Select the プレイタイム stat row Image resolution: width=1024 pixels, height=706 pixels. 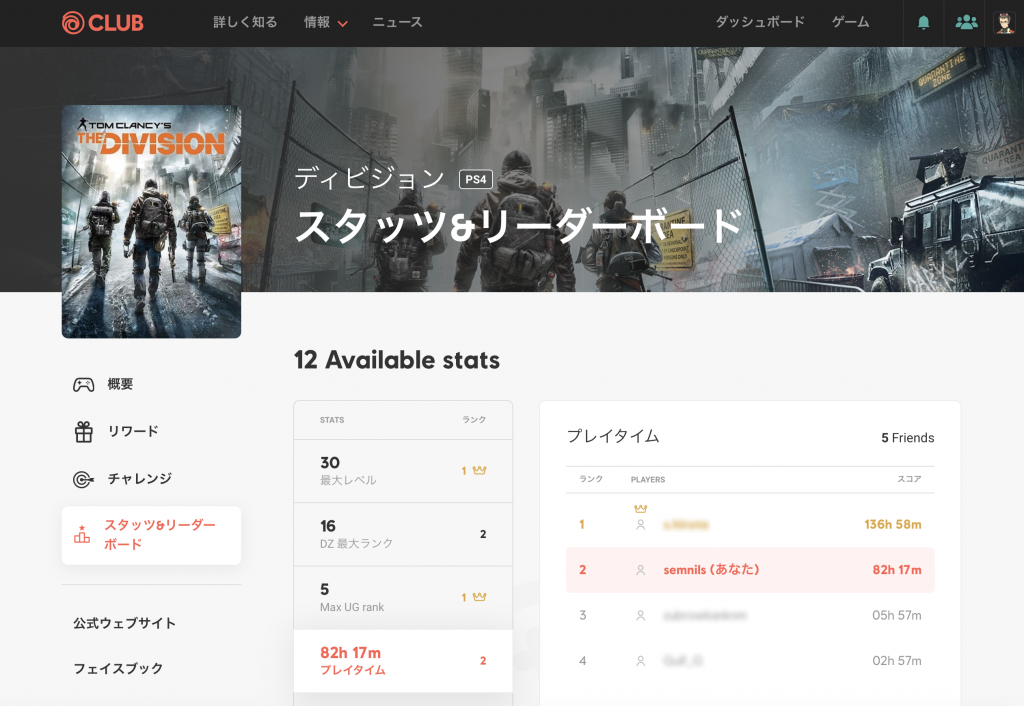tap(403, 661)
